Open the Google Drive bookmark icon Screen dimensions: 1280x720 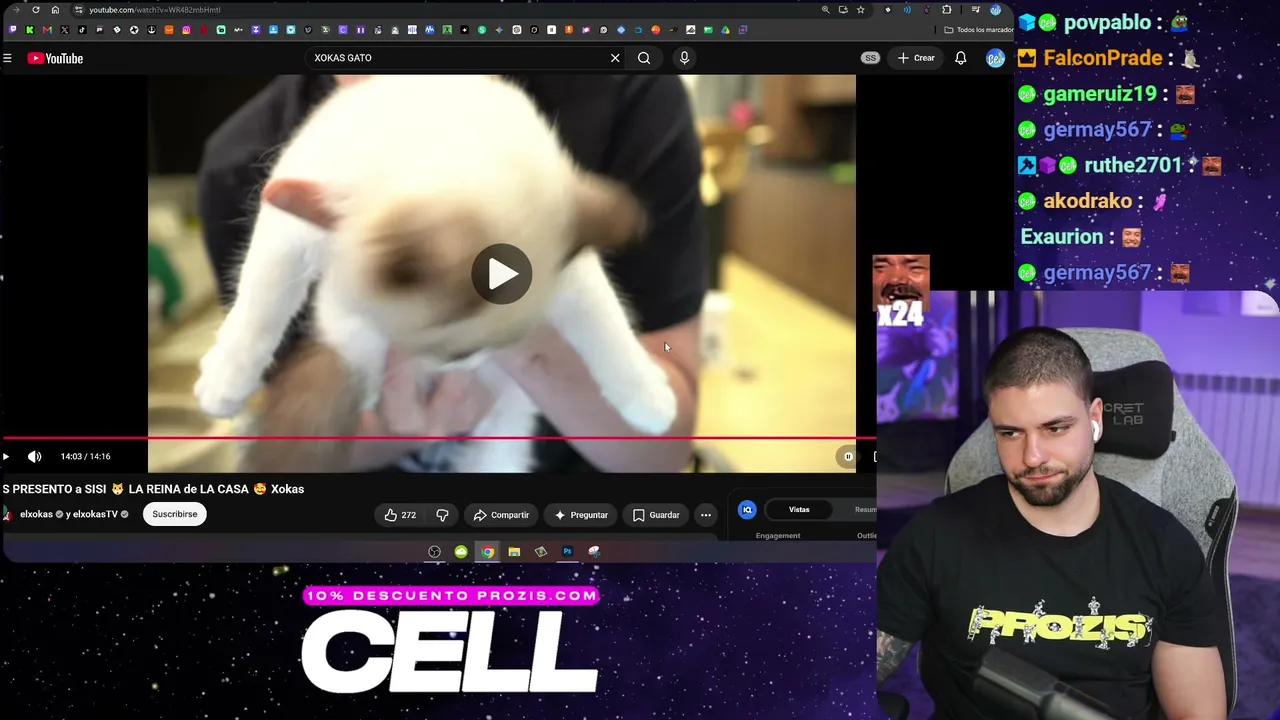click(725, 30)
